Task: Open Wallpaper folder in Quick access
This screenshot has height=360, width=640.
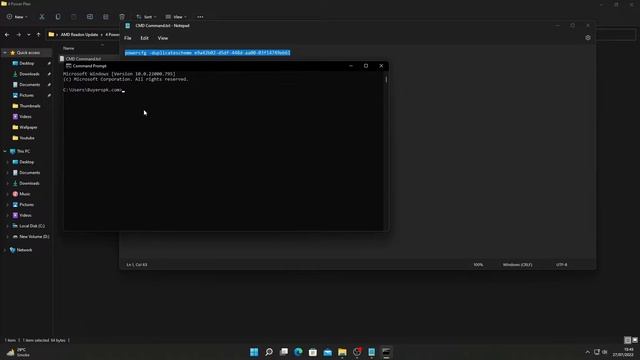Action: coord(28,127)
